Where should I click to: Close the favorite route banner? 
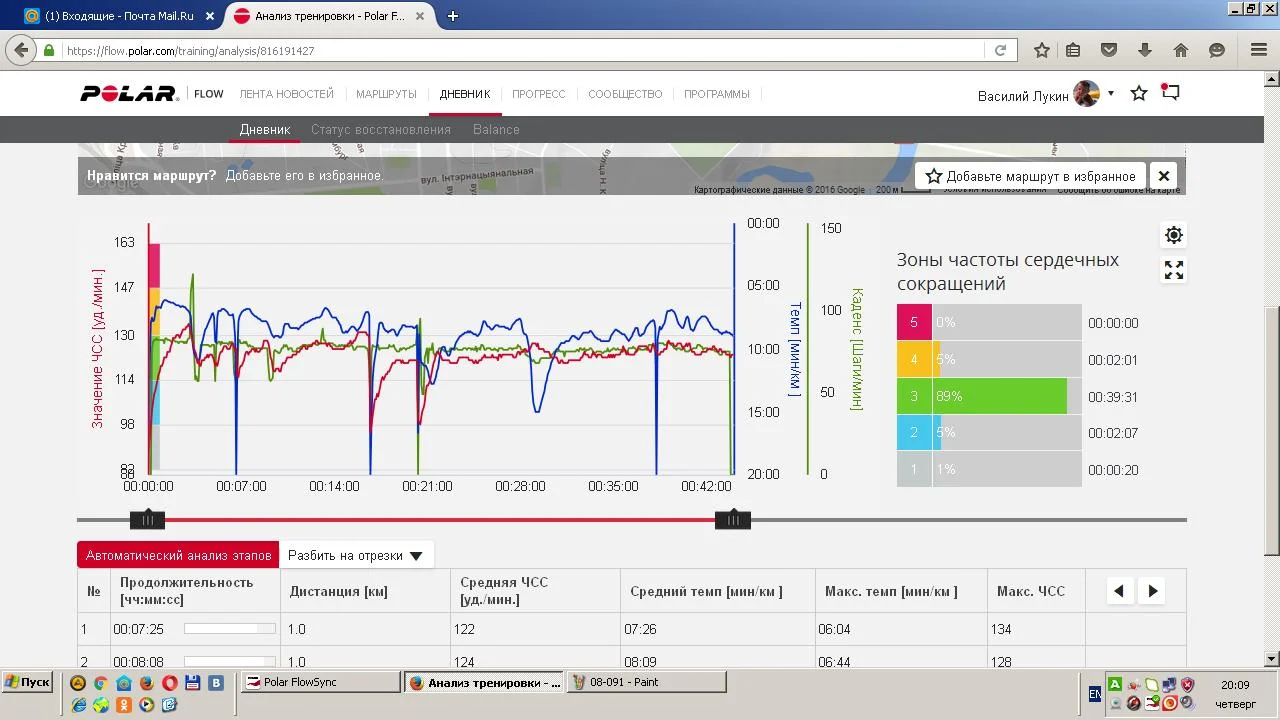(x=1163, y=176)
